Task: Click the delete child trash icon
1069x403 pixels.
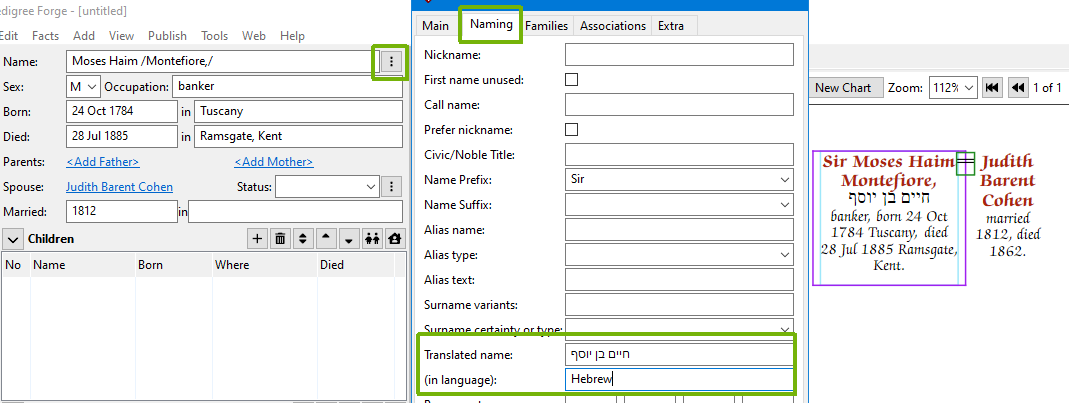Action: [280, 239]
